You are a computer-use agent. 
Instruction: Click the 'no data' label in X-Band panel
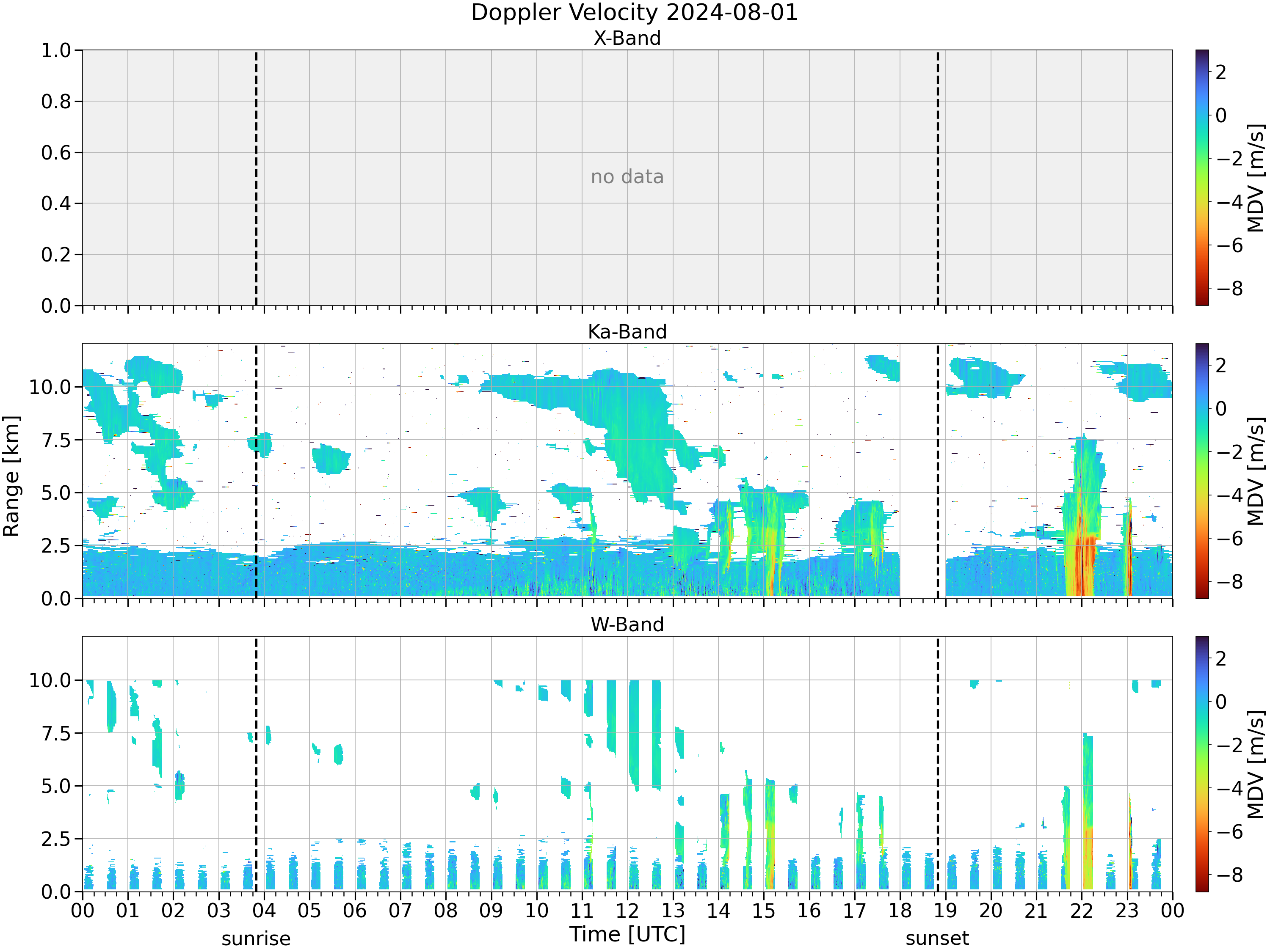coord(627,177)
